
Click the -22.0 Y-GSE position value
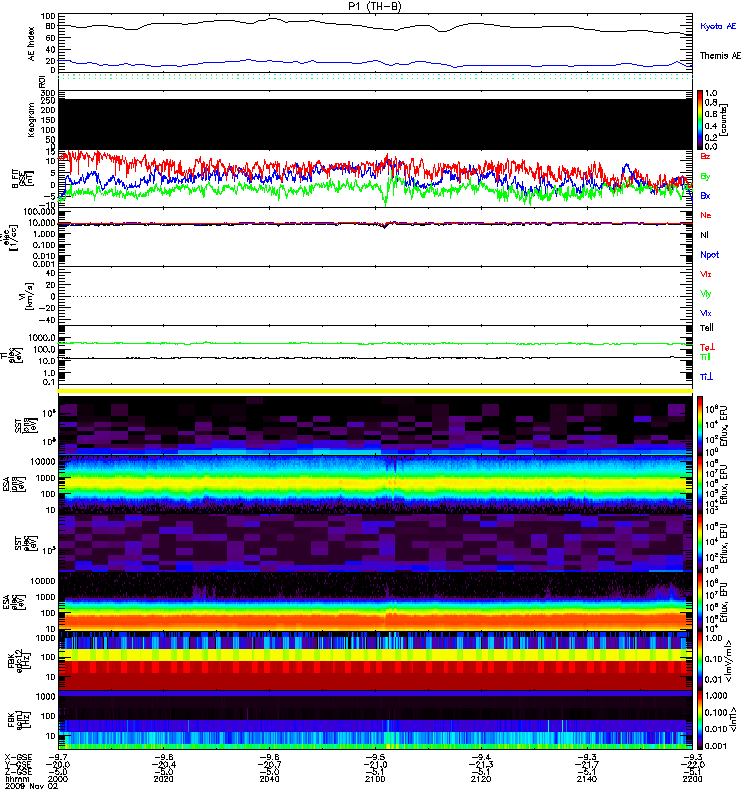click(x=692, y=765)
